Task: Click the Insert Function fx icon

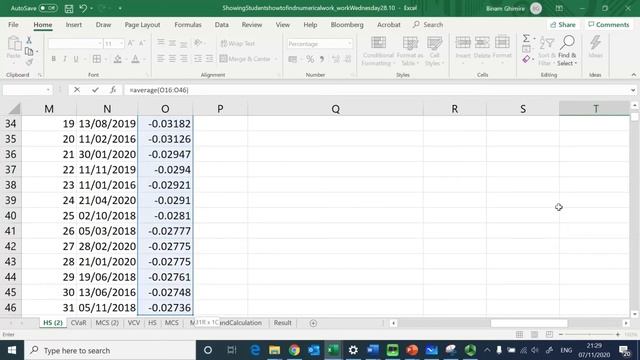Action: pos(113,90)
